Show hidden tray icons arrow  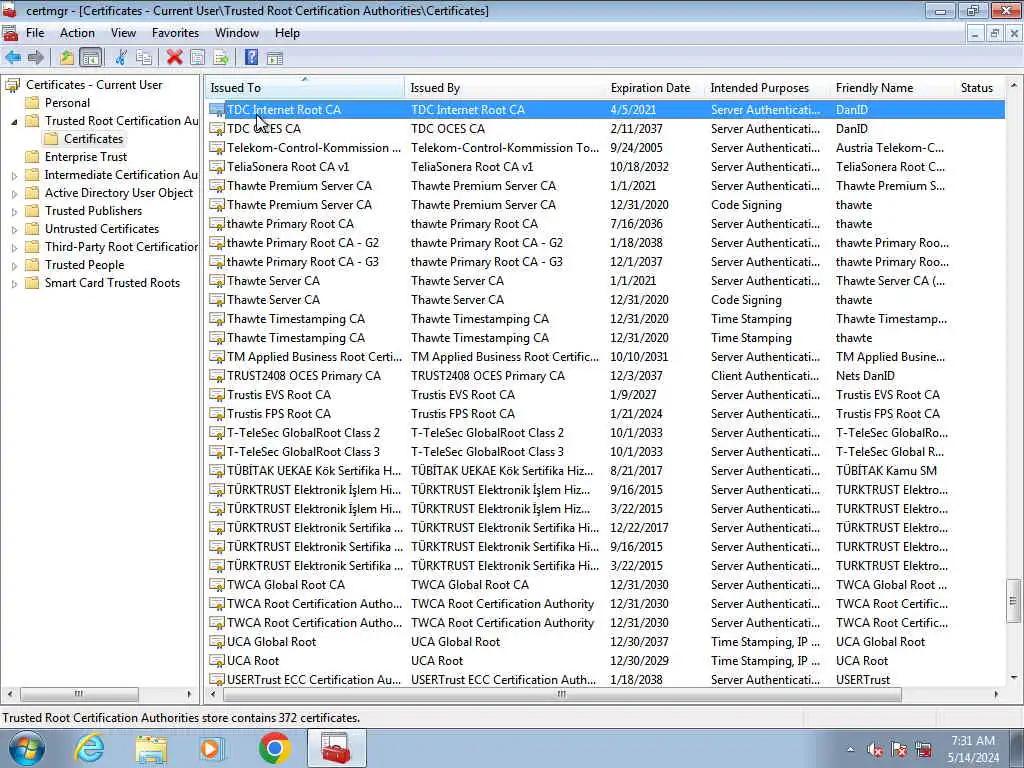click(x=850, y=750)
